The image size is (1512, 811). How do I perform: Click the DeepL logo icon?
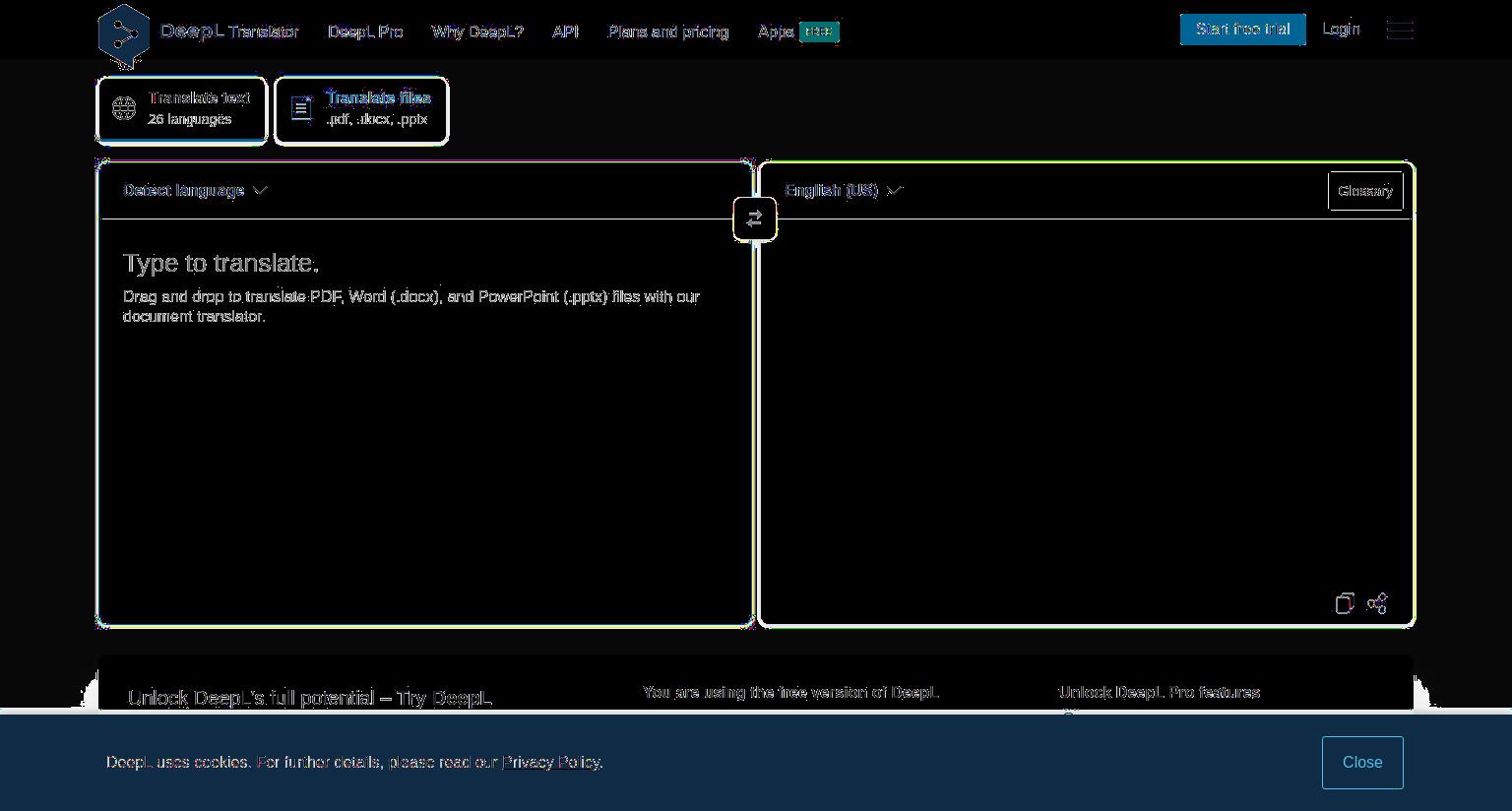tap(124, 35)
